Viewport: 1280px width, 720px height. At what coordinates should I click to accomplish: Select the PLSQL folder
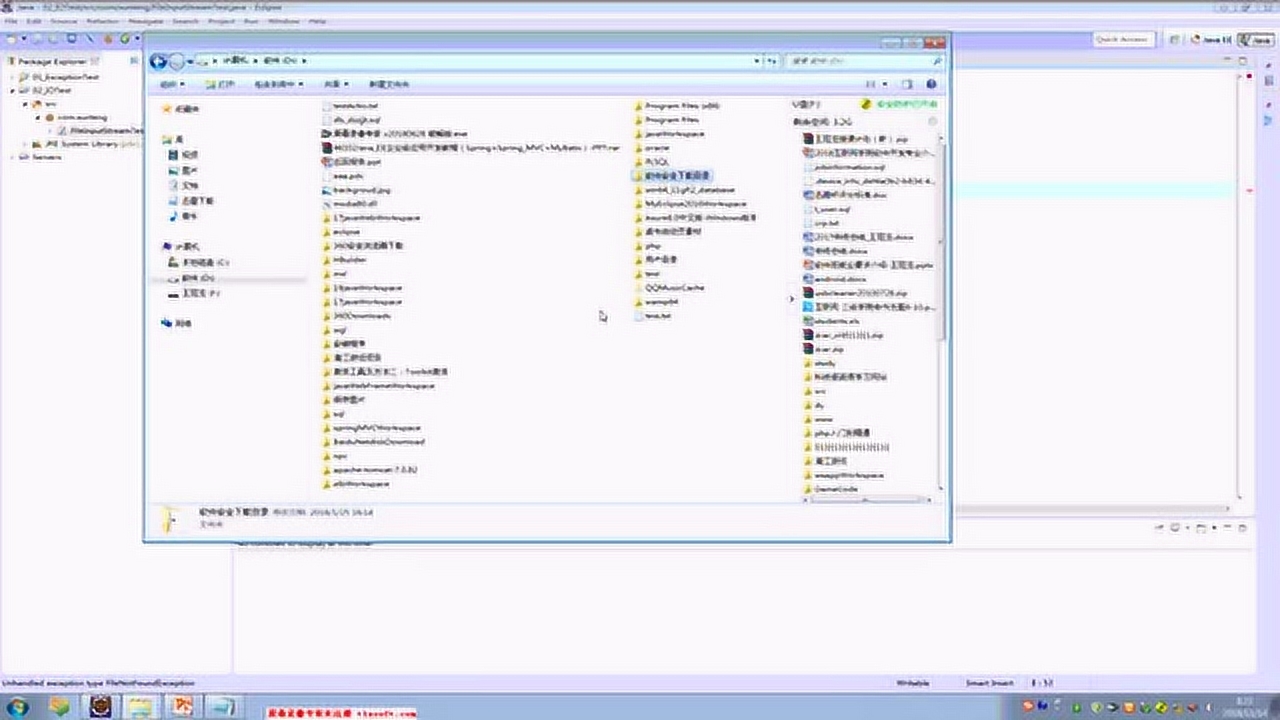click(651, 161)
